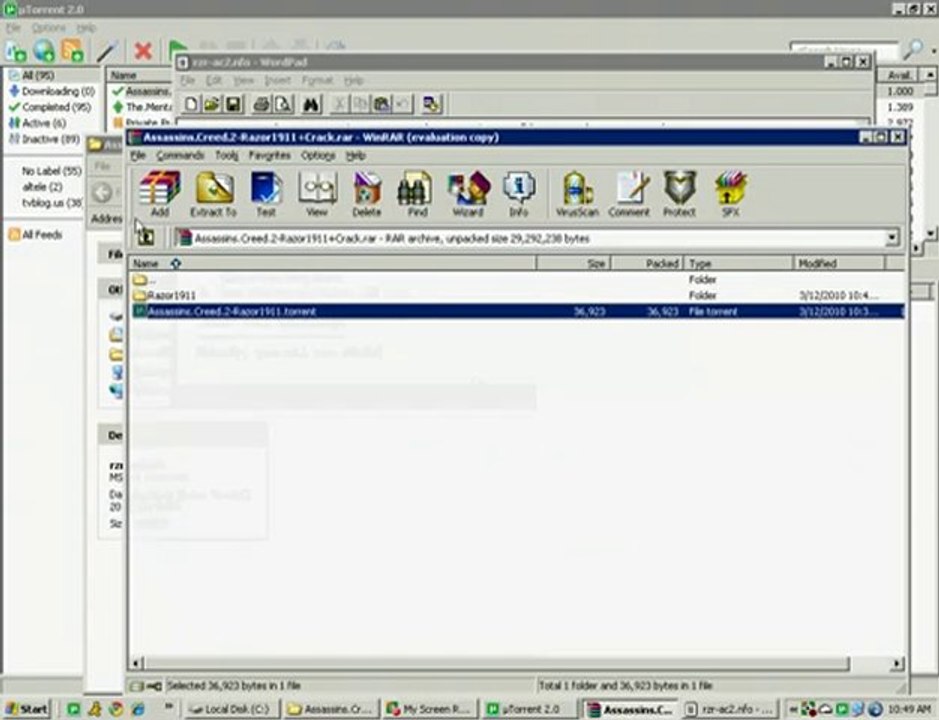This screenshot has width=939, height=720.
Task: Go up one level in WinRAR archive
Action: pos(145,238)
